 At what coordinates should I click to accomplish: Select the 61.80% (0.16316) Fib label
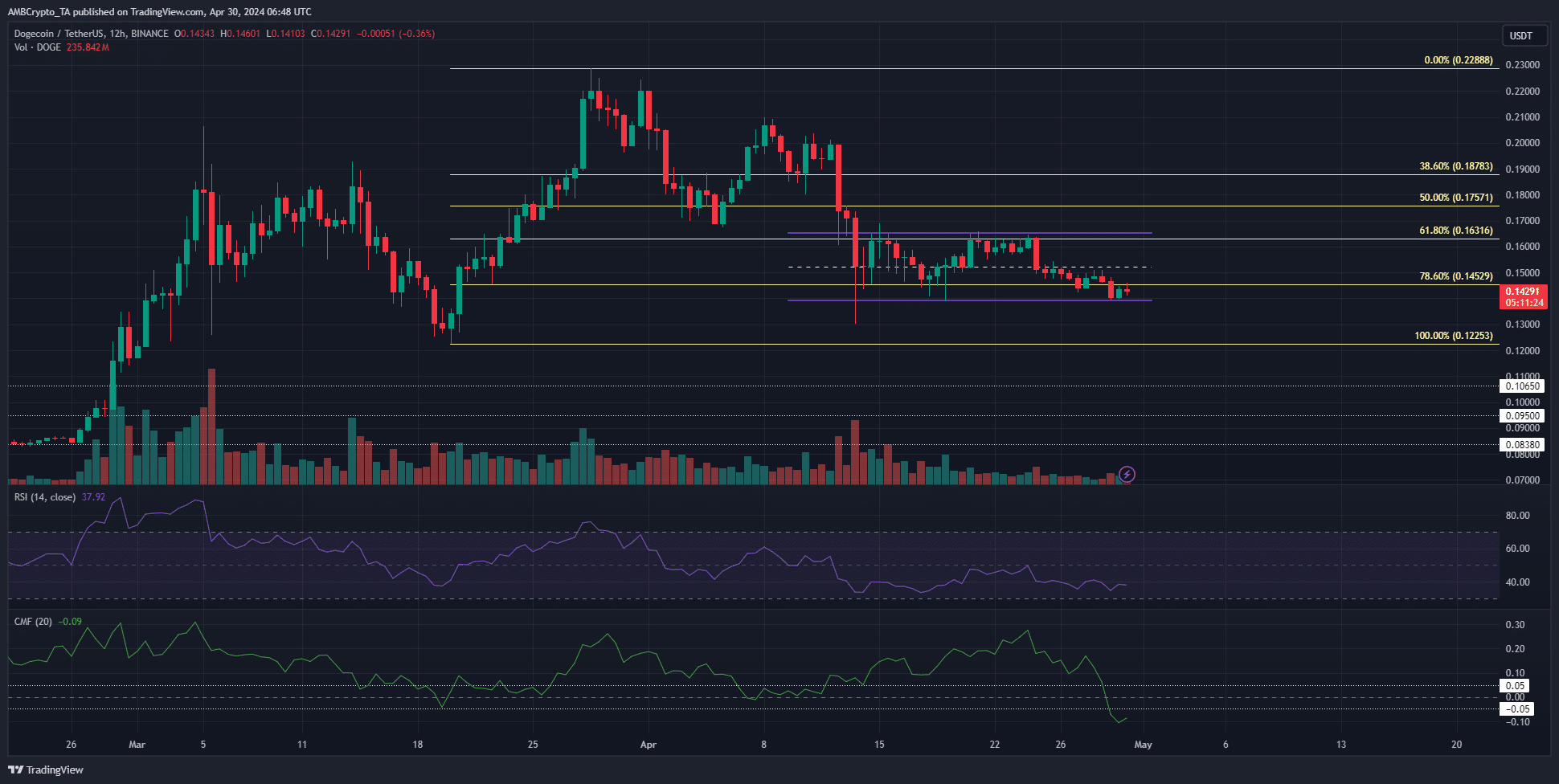1456,231
